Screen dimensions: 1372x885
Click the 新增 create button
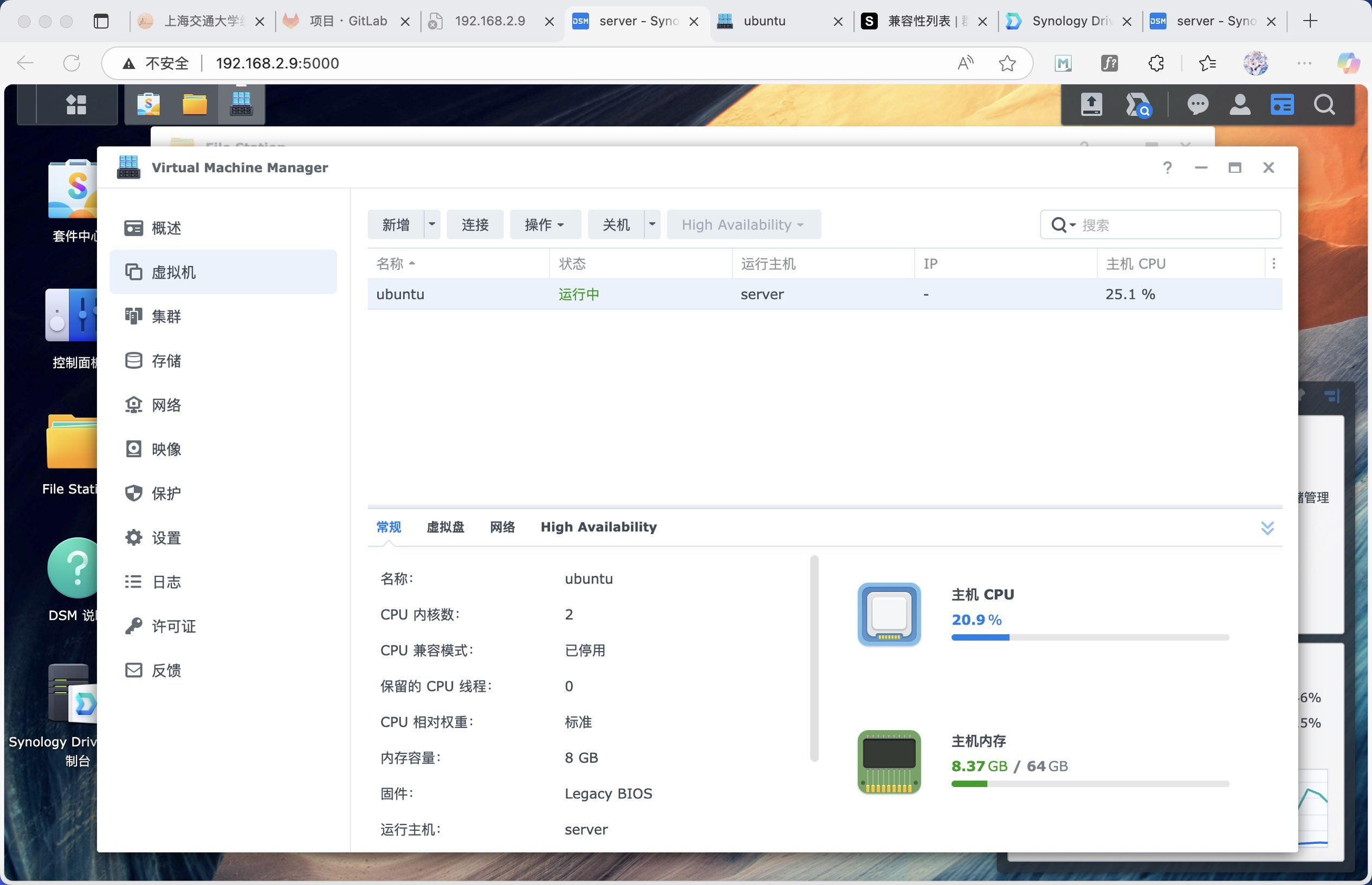pos(396,225)
